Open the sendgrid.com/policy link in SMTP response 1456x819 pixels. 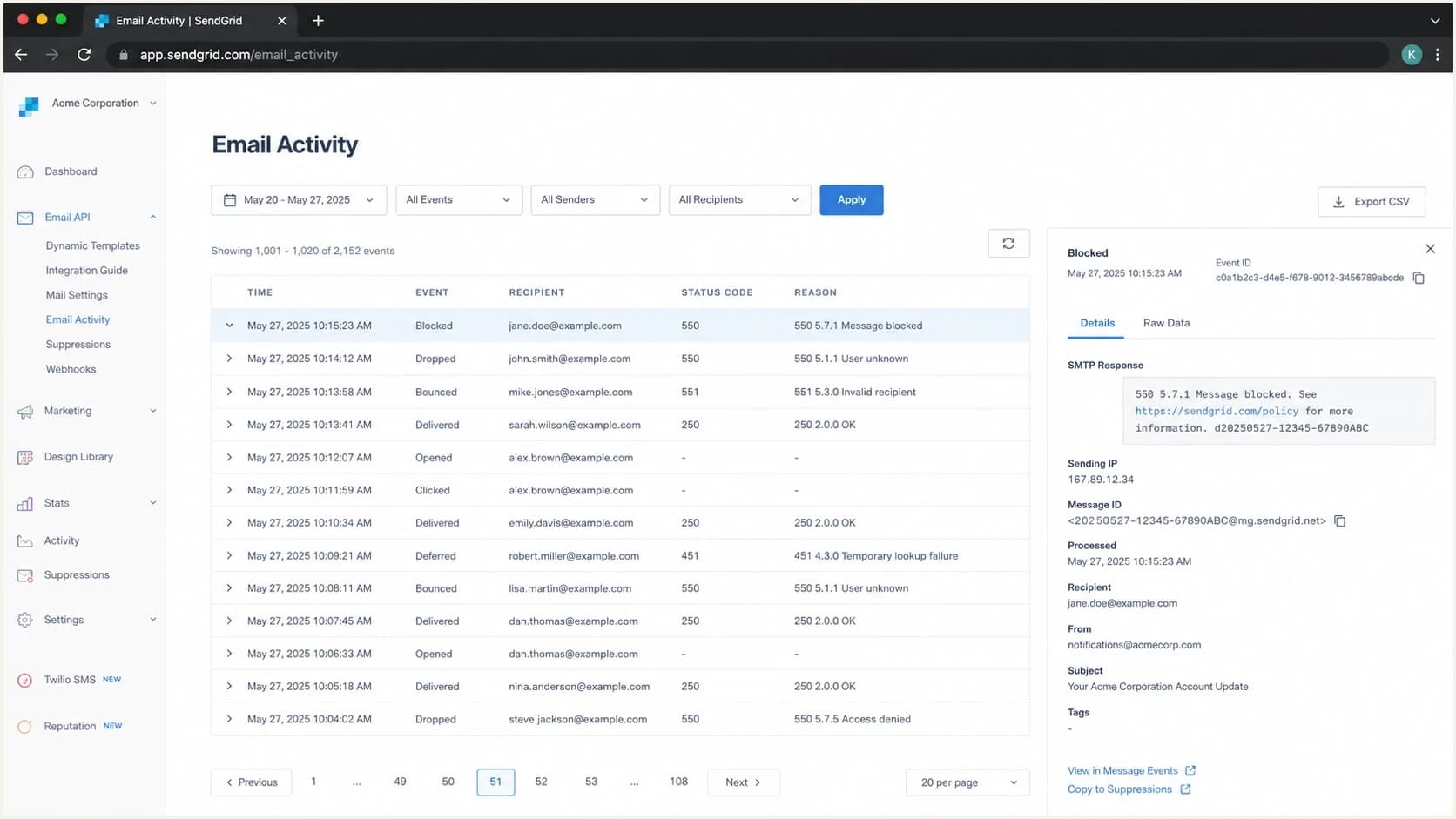pos(1217,411)
